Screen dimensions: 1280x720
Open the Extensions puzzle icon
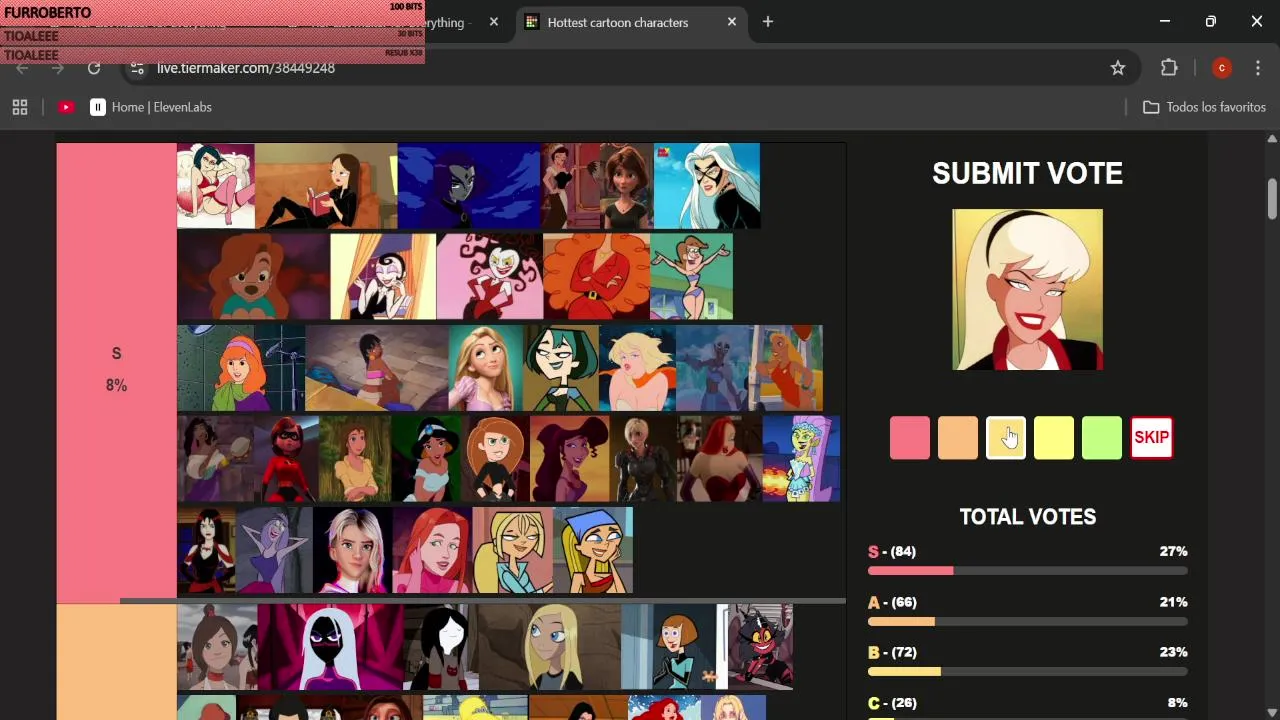[x=1169, y=68]
